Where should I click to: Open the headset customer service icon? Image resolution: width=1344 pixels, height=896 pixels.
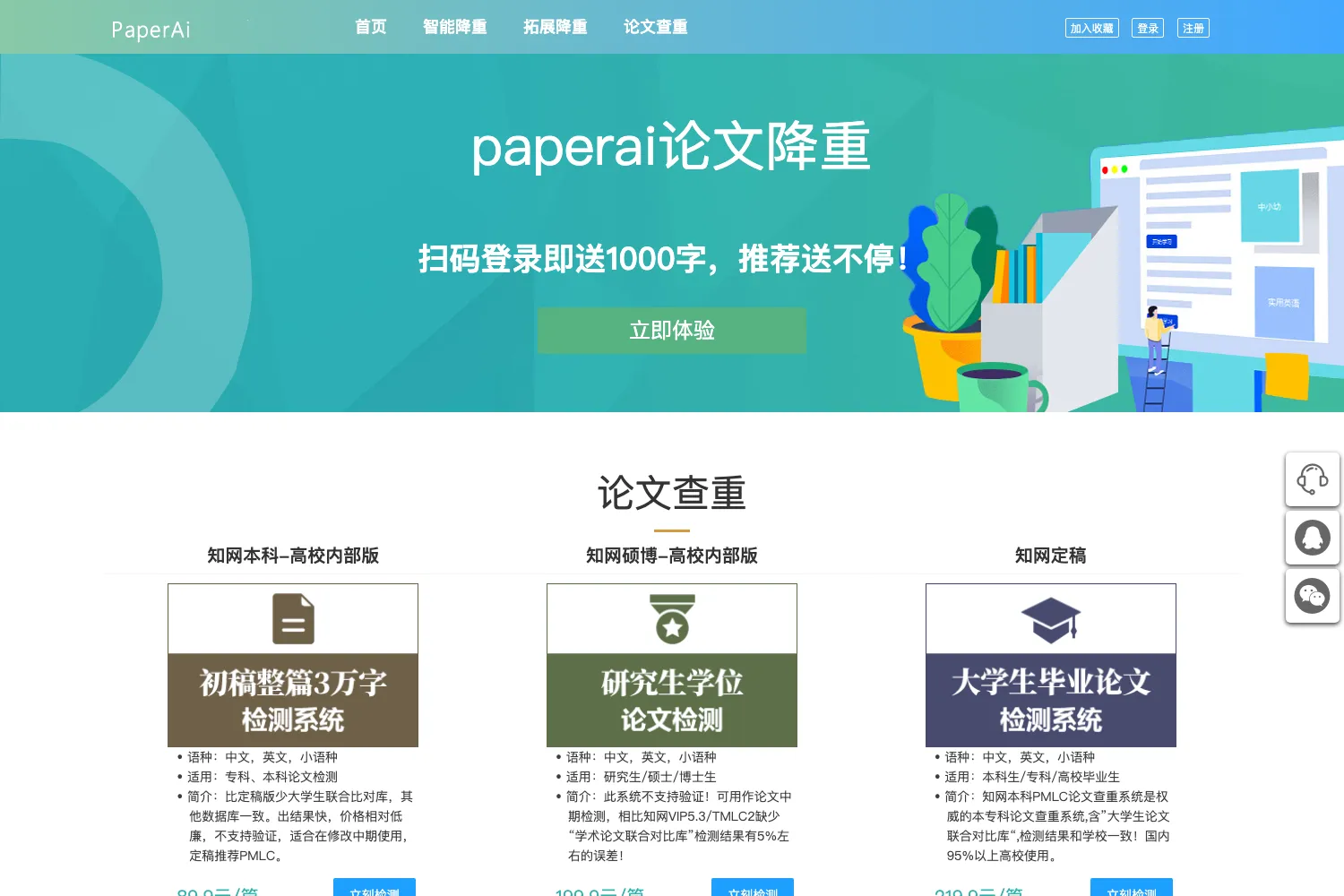click(x=1313, y=479)
